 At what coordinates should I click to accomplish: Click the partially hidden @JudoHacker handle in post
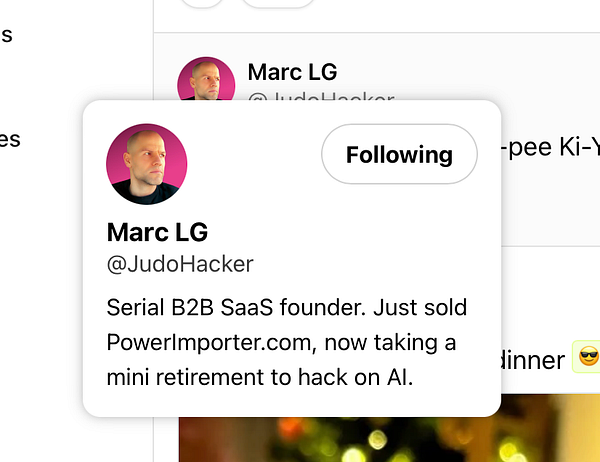point(321,96)
